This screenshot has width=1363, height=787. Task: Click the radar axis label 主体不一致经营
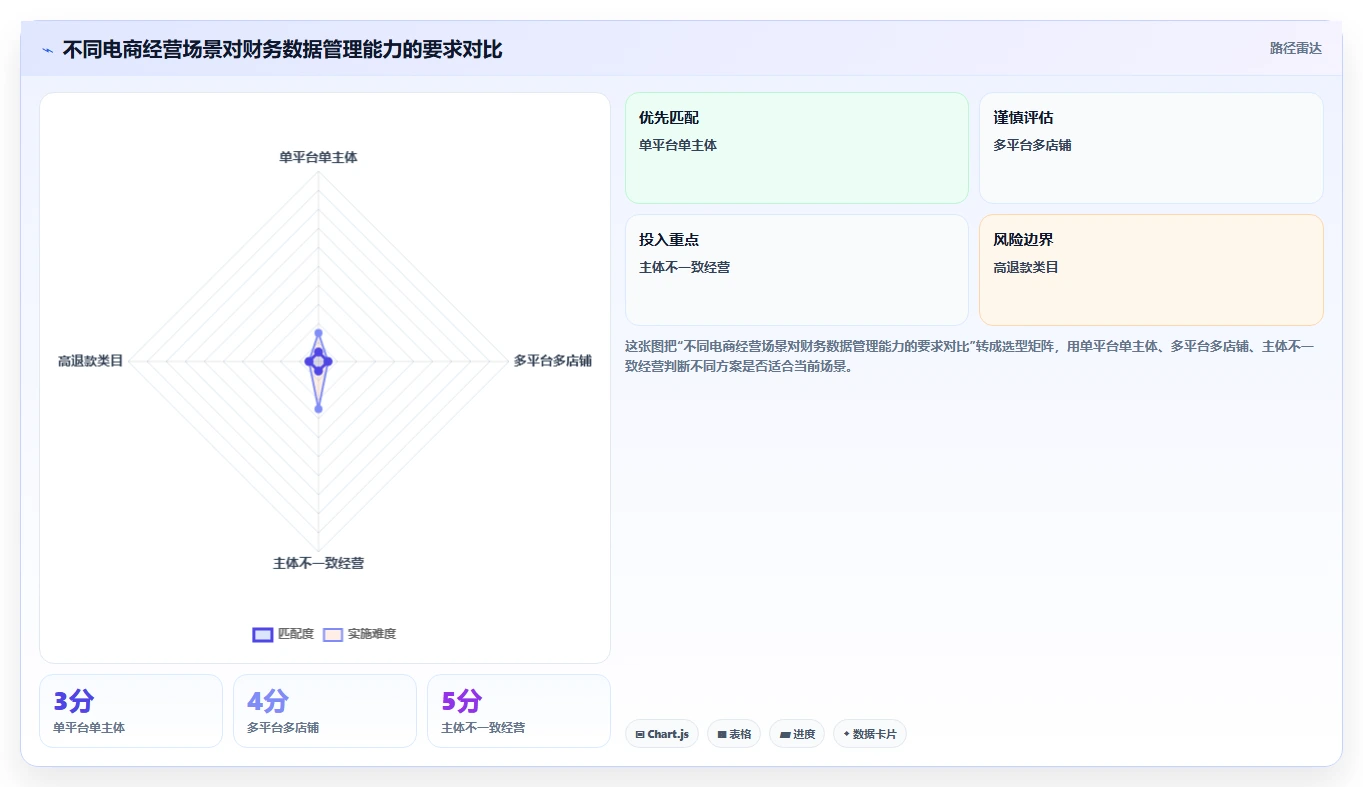(x=318, y=563)
